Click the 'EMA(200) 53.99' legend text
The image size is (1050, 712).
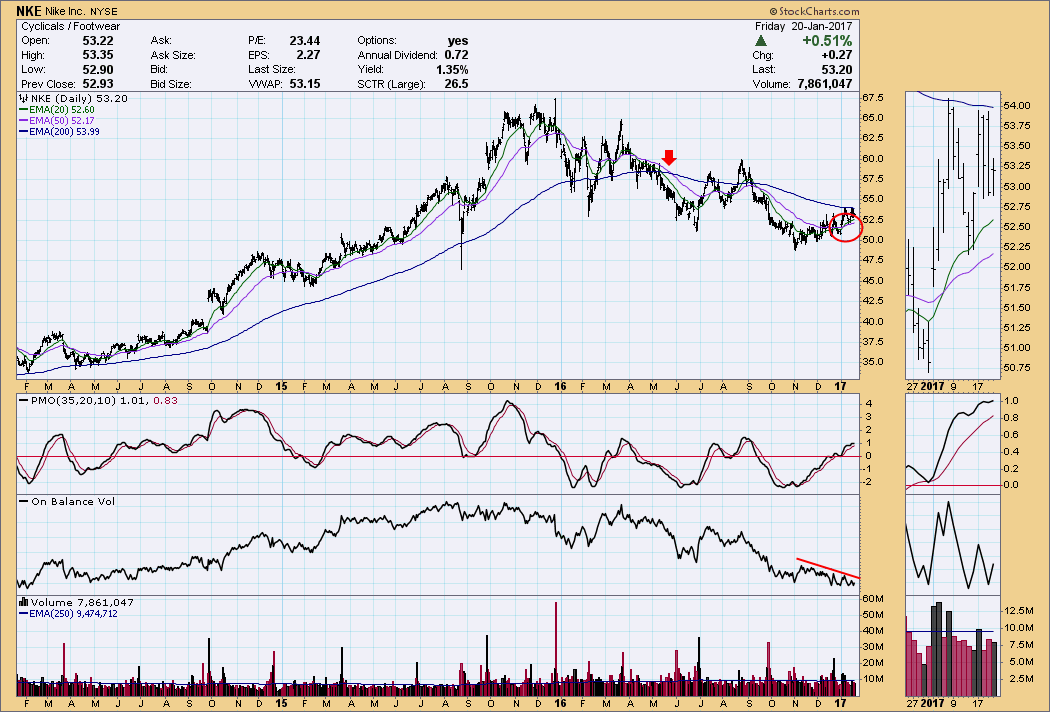click(64, 133)
